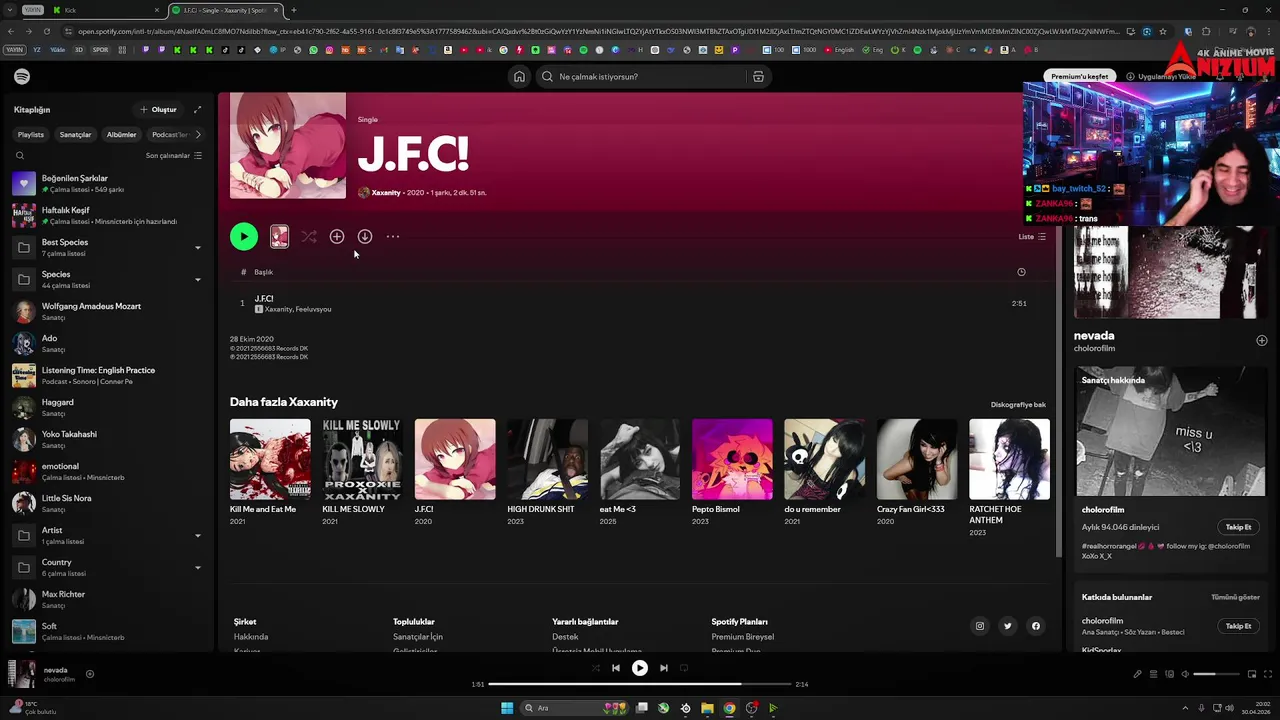The height and width of the screenshot is (720, 1280).
Task: Open Xaxanity artist link under title
Action: [386, 193]
